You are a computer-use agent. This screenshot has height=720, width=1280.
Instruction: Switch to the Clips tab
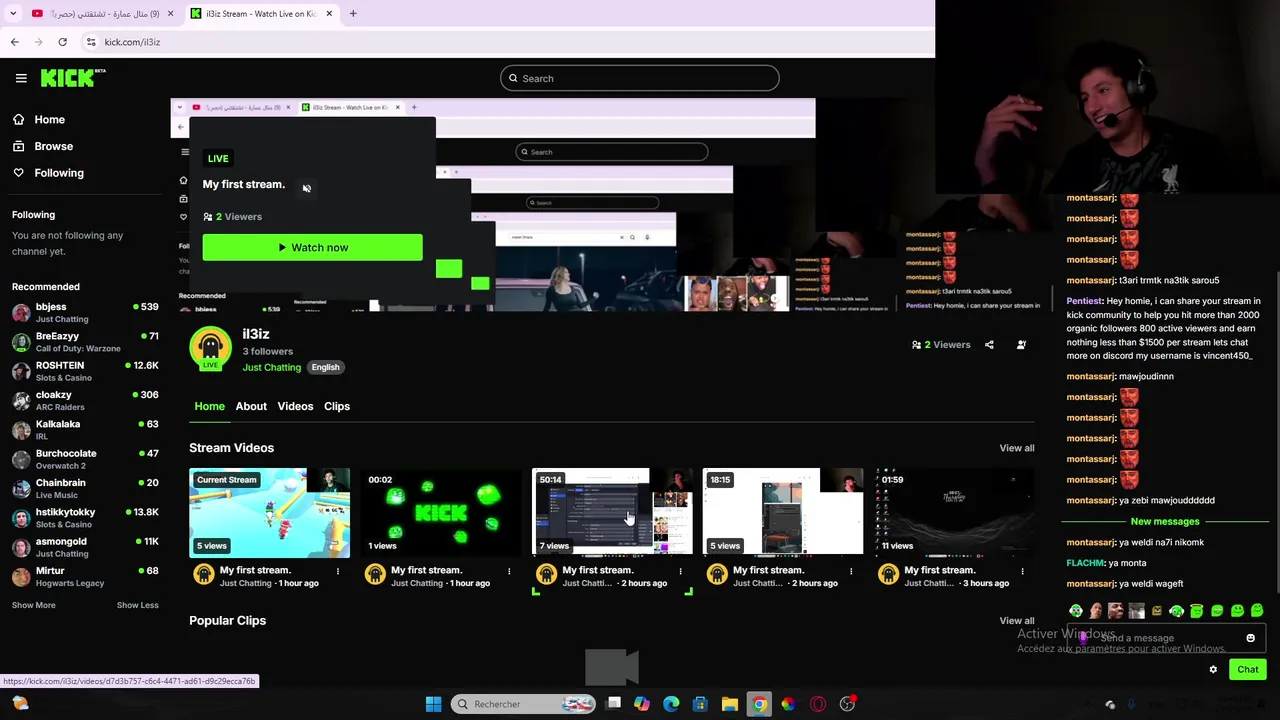[x=336, y=406]
